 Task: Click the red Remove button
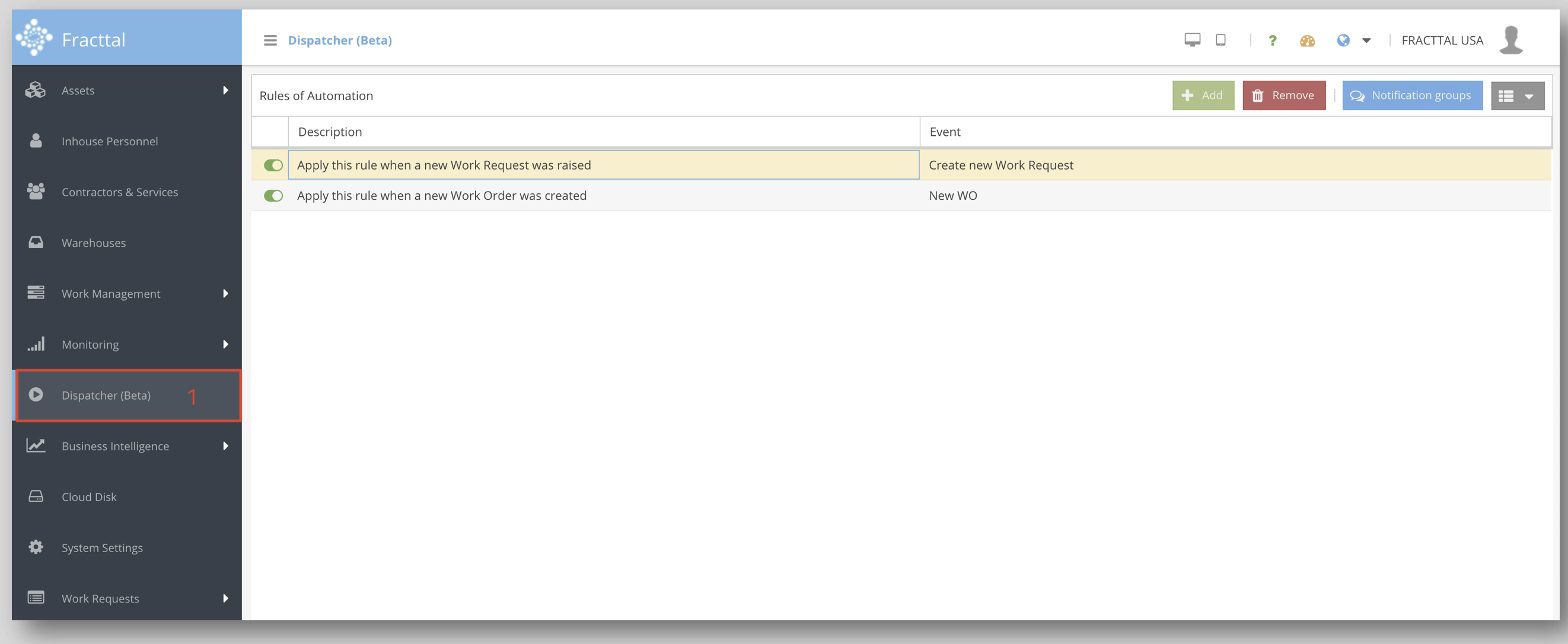pos(1283,95)
